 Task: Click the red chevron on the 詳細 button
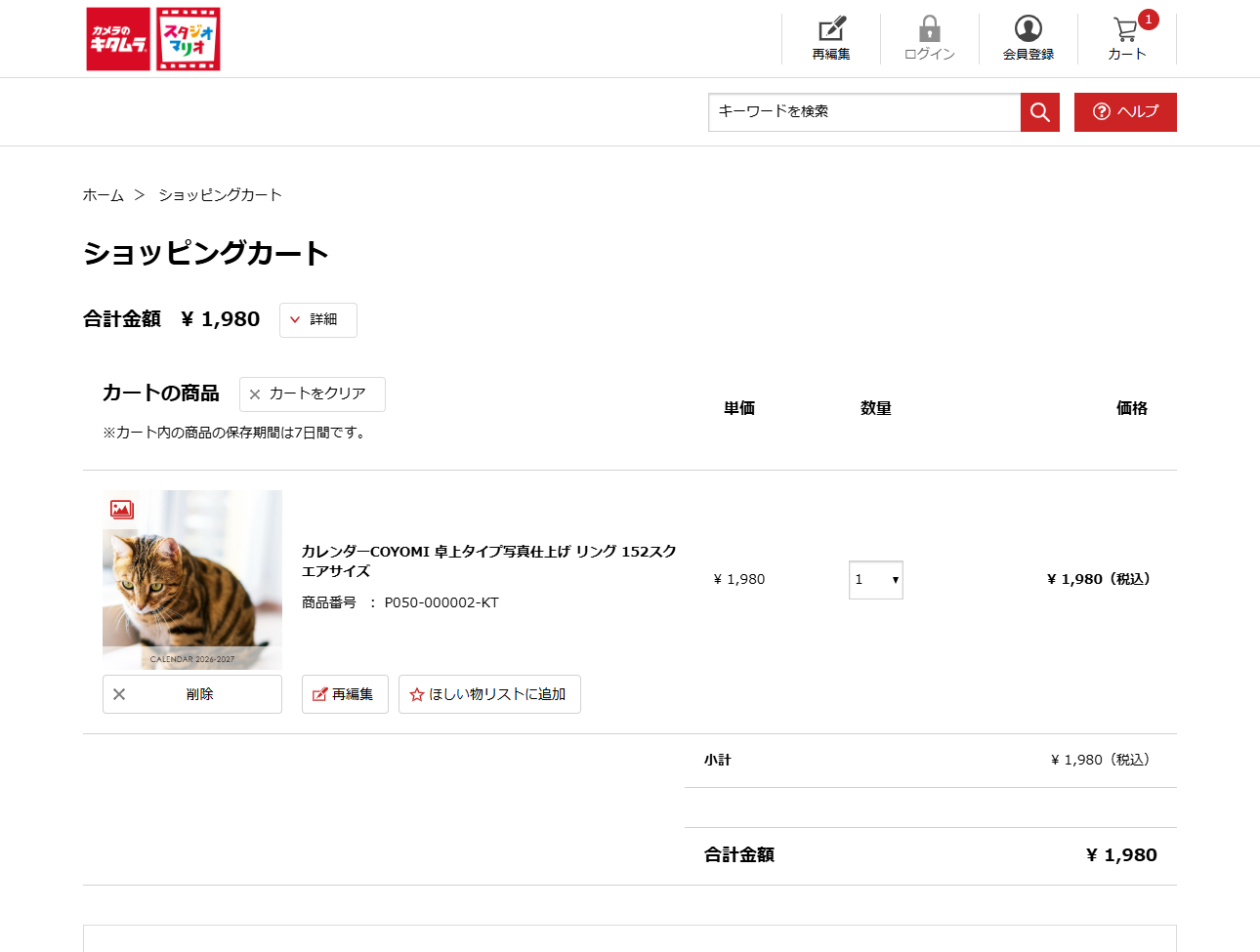point(296,319)
